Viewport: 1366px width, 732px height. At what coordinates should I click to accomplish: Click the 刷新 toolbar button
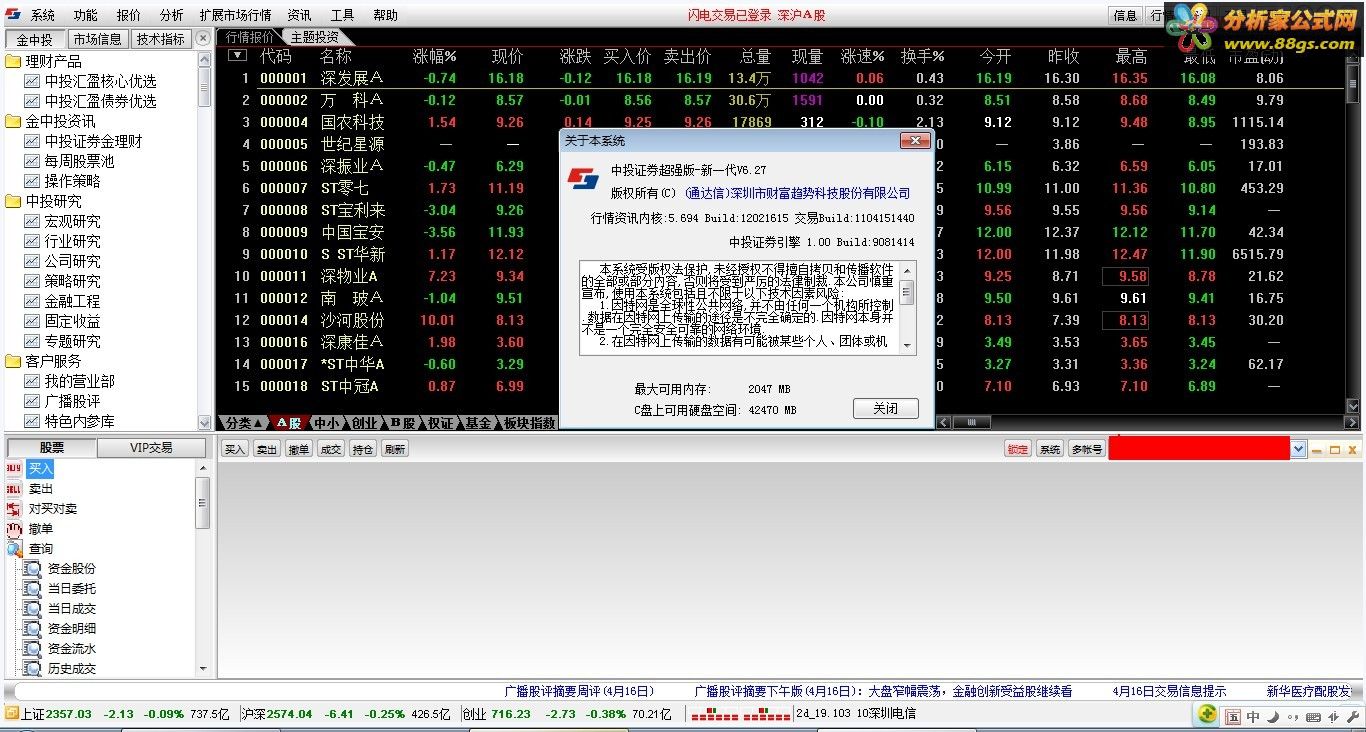coord(395,450)
